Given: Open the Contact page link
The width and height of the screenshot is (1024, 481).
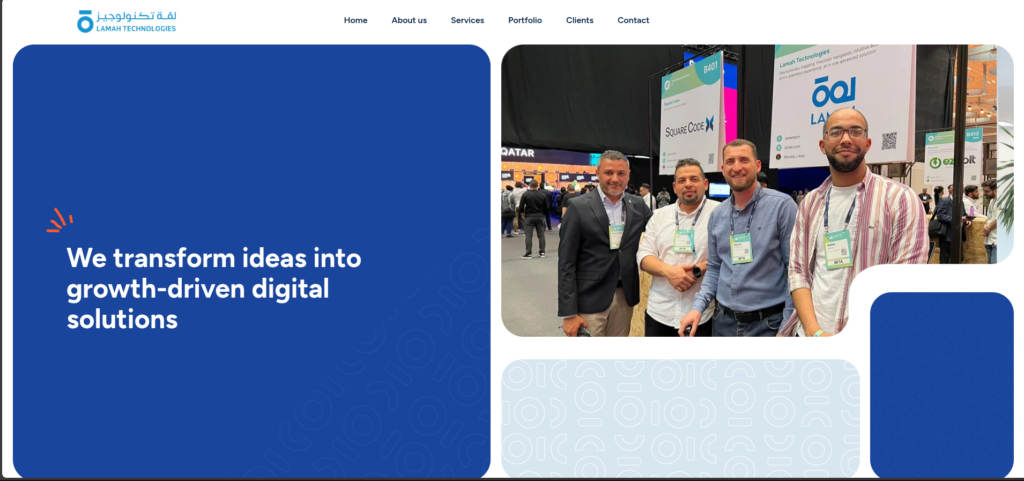Looking at the screenshot, I should (633, 20).
